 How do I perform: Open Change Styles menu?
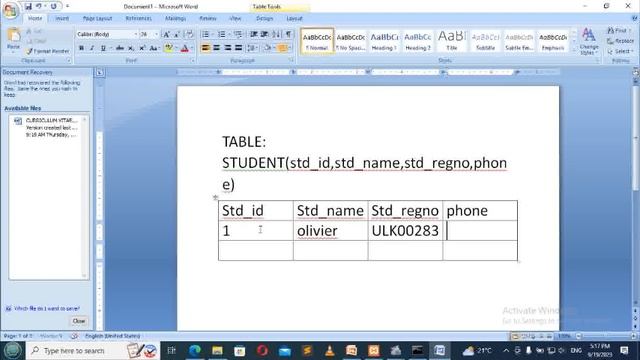589,41
